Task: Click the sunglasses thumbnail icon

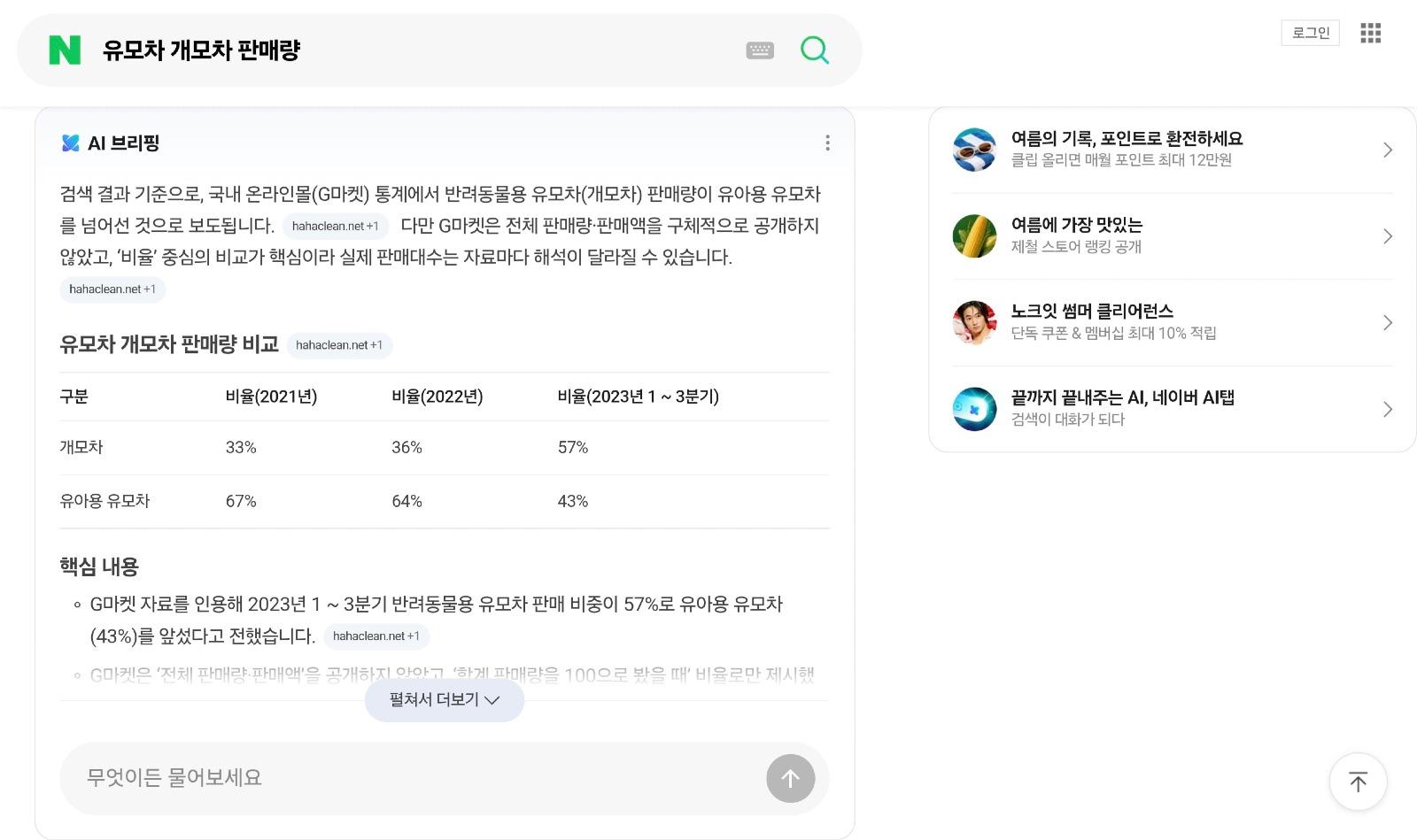Action: [974, 150]
